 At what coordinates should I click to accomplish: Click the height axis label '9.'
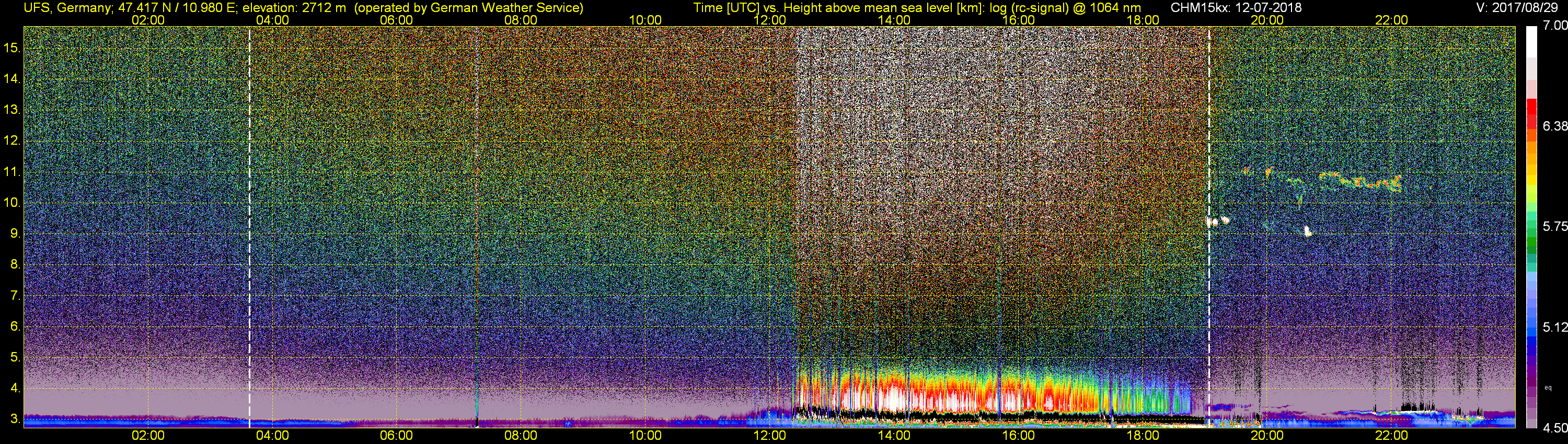click(16, 233)
